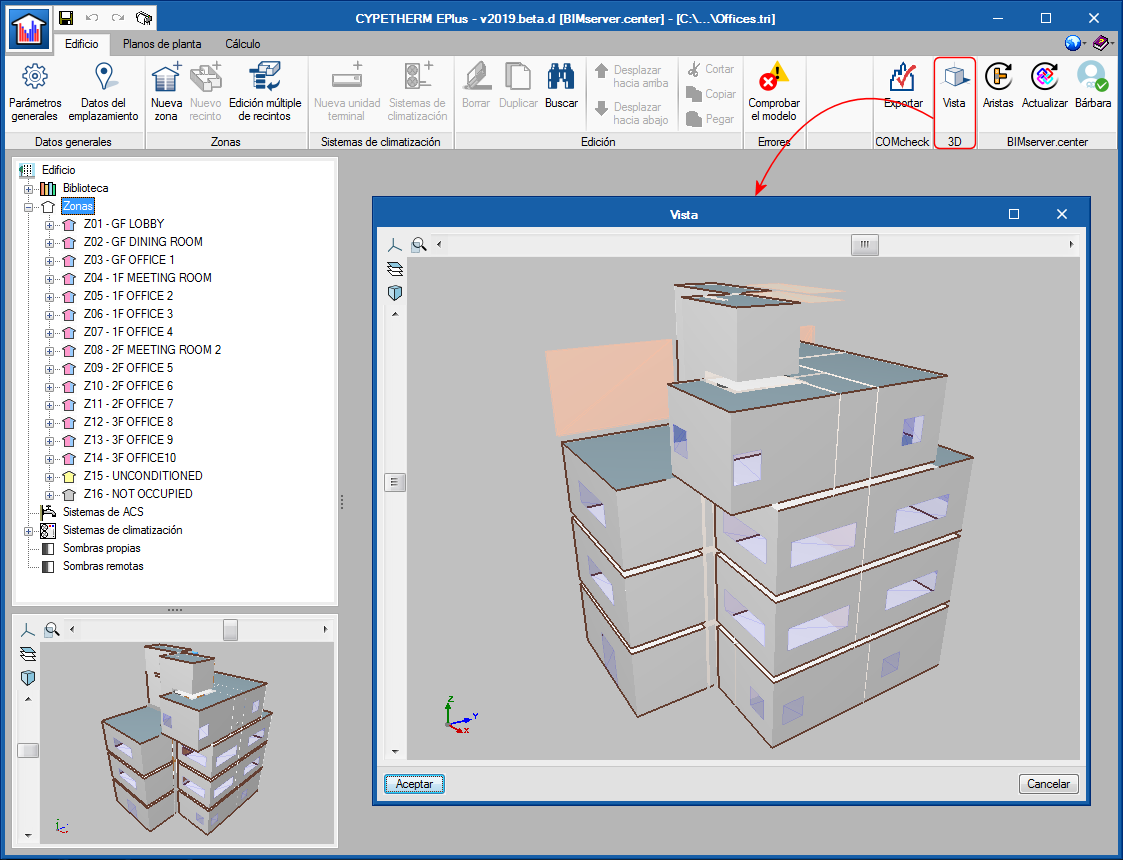Toggle the 3D cube view icon in Vista dialog

[395, 293]
